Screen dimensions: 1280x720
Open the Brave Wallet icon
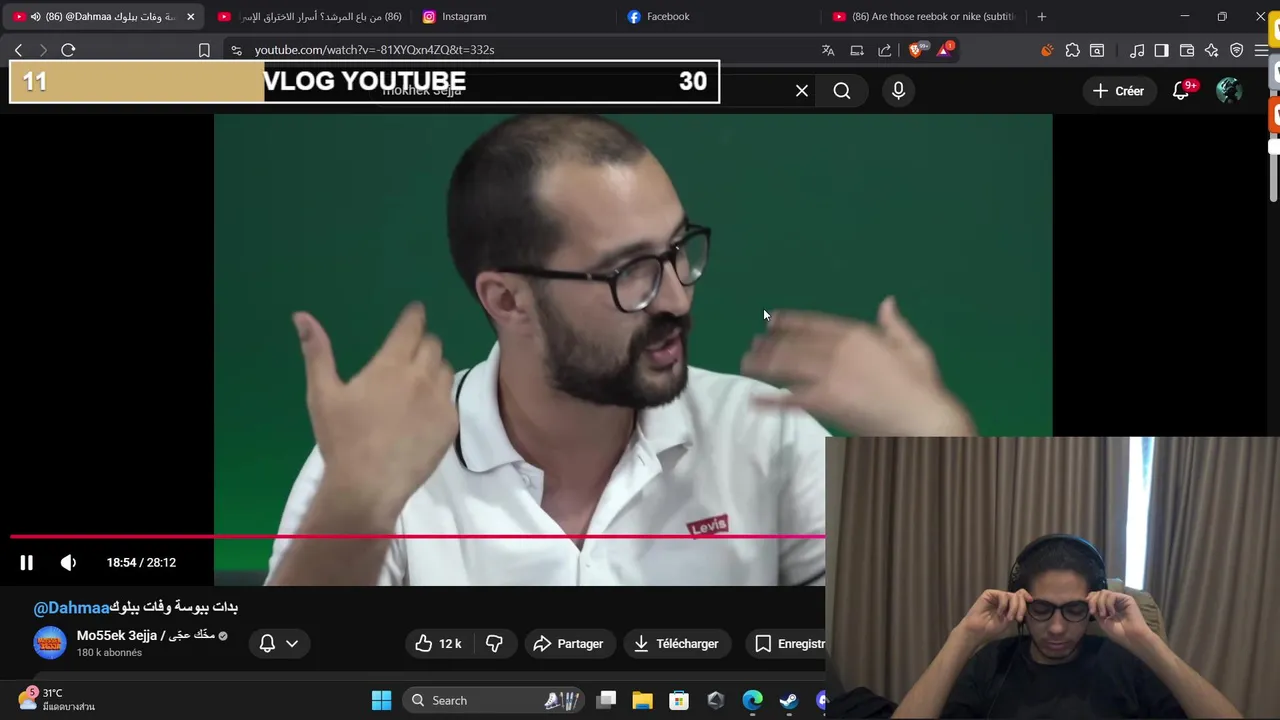[1187, 50]
